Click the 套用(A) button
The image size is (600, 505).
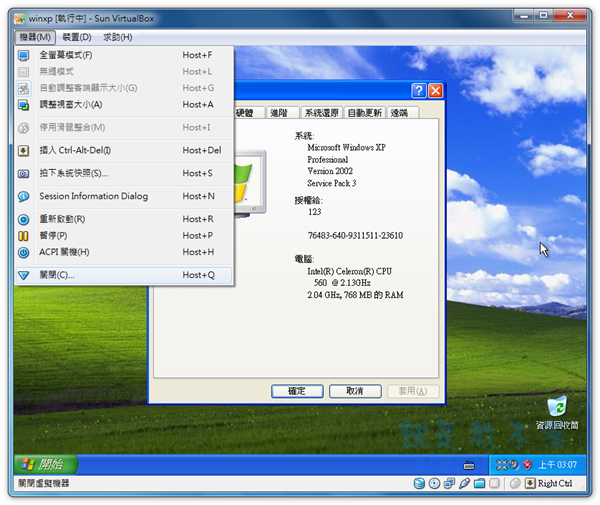pos(413,391)
